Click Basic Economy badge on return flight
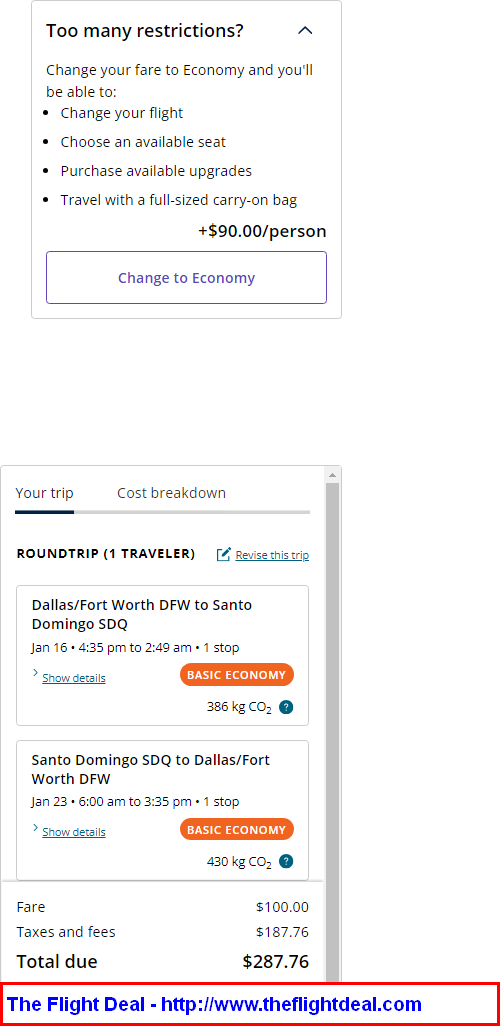This screenshot has height=1026, width=500. click(237, 830)
